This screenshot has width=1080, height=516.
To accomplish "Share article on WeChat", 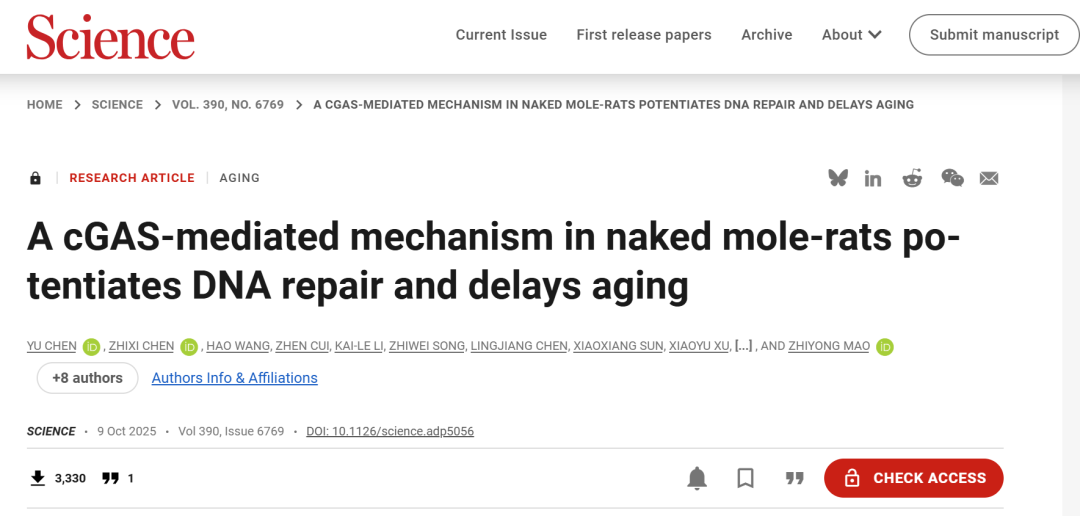I will click(x=952, y=178).
